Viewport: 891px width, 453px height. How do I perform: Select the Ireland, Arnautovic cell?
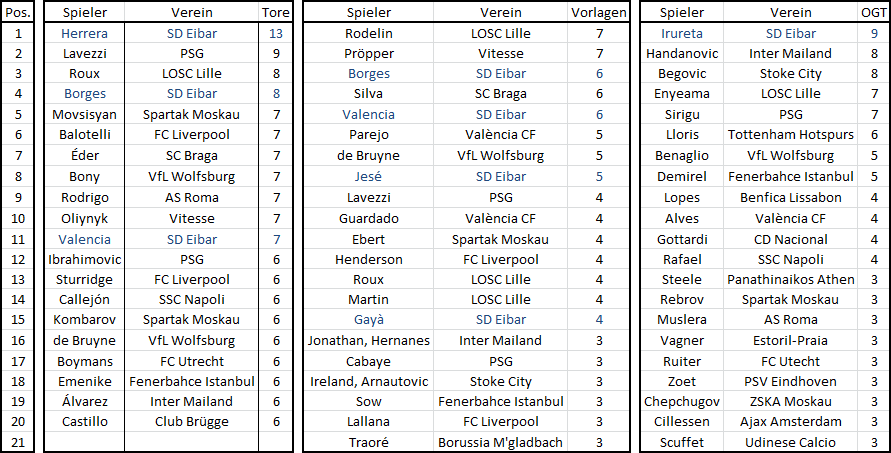[368, 381]
